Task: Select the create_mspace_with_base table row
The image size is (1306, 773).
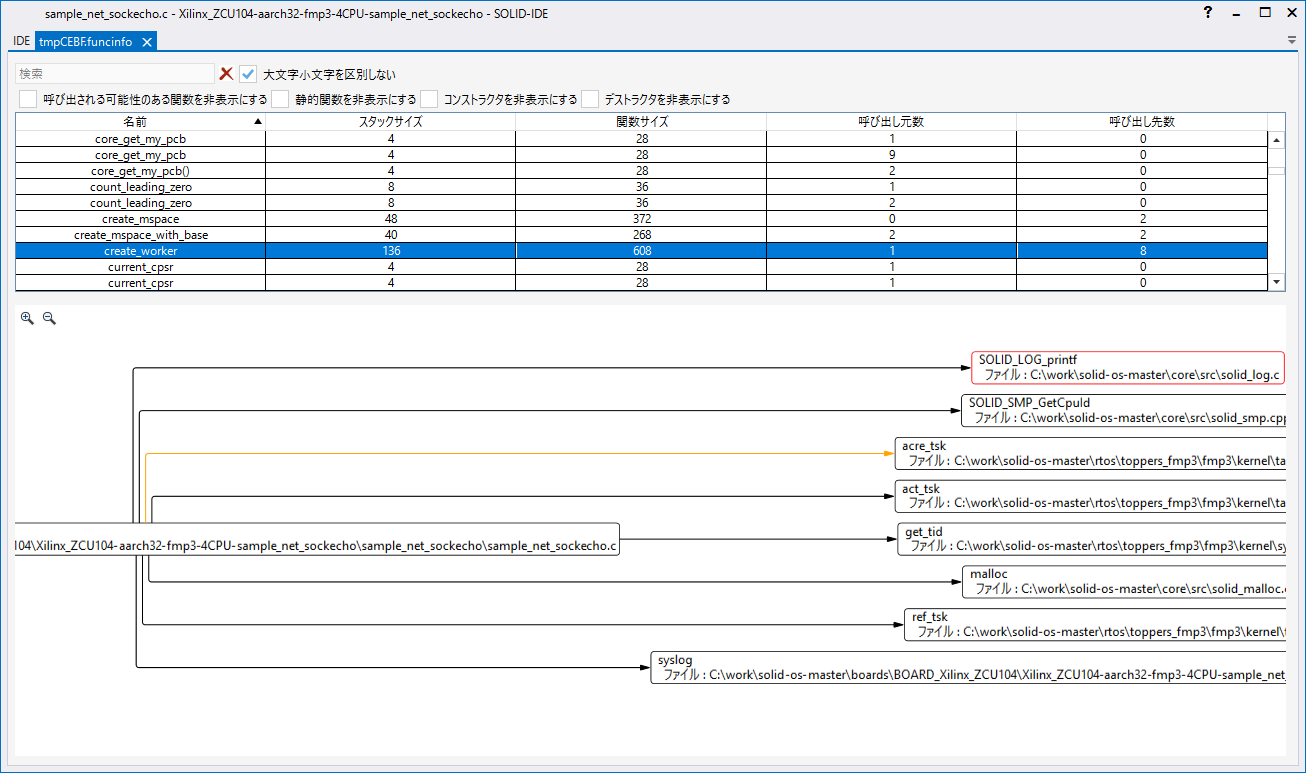Action: (x=141, y=235)
